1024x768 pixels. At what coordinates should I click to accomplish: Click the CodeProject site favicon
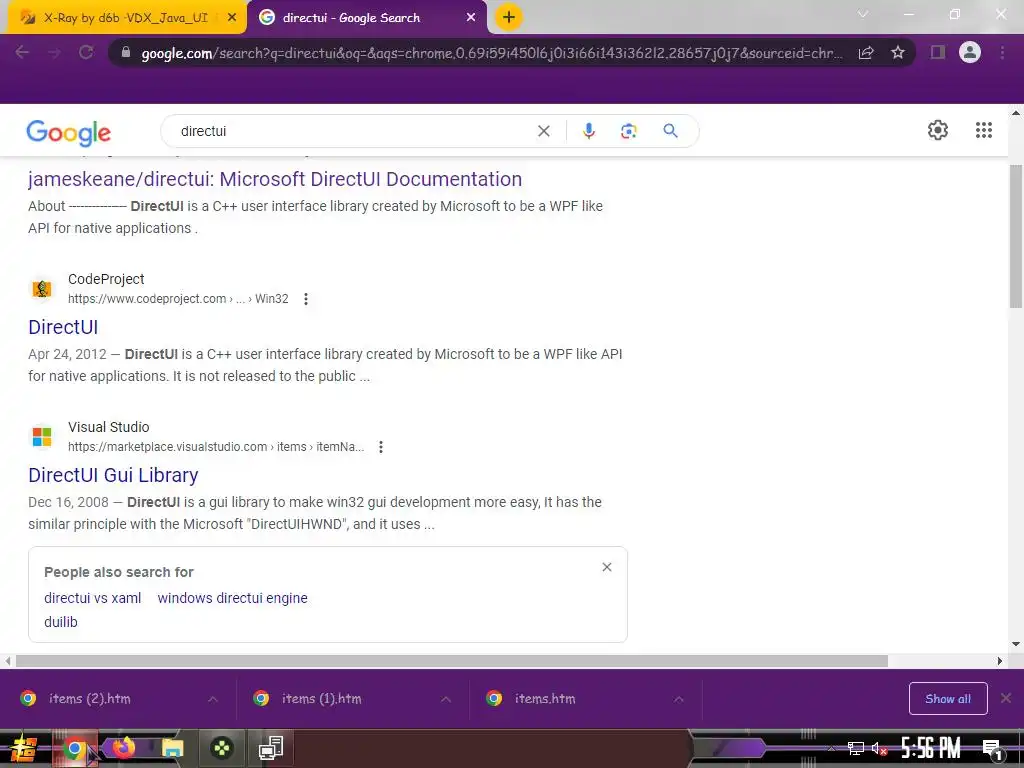(x=42, y=288)
